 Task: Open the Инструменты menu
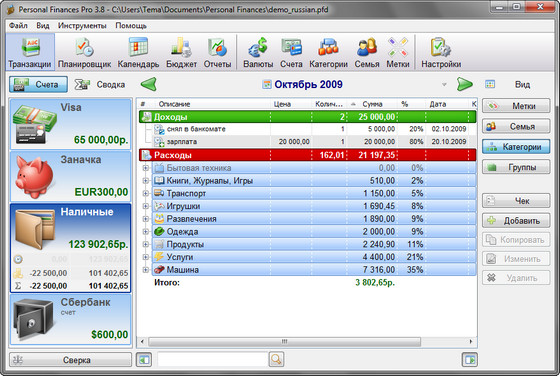pyautogui.click(x=82, y=26)
